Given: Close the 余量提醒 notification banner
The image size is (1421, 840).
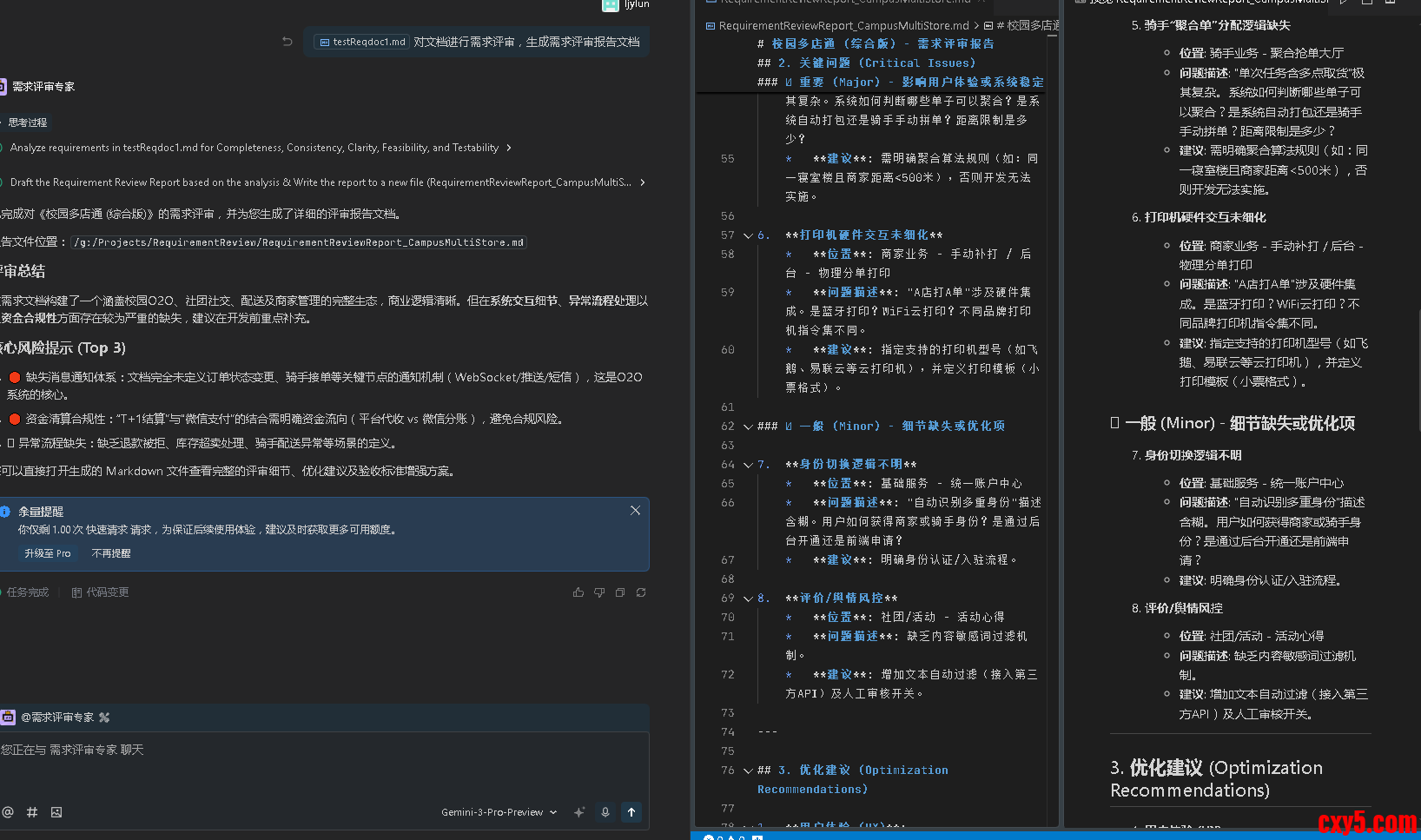Looking at the screenshot, I should [x=635, y=511].
